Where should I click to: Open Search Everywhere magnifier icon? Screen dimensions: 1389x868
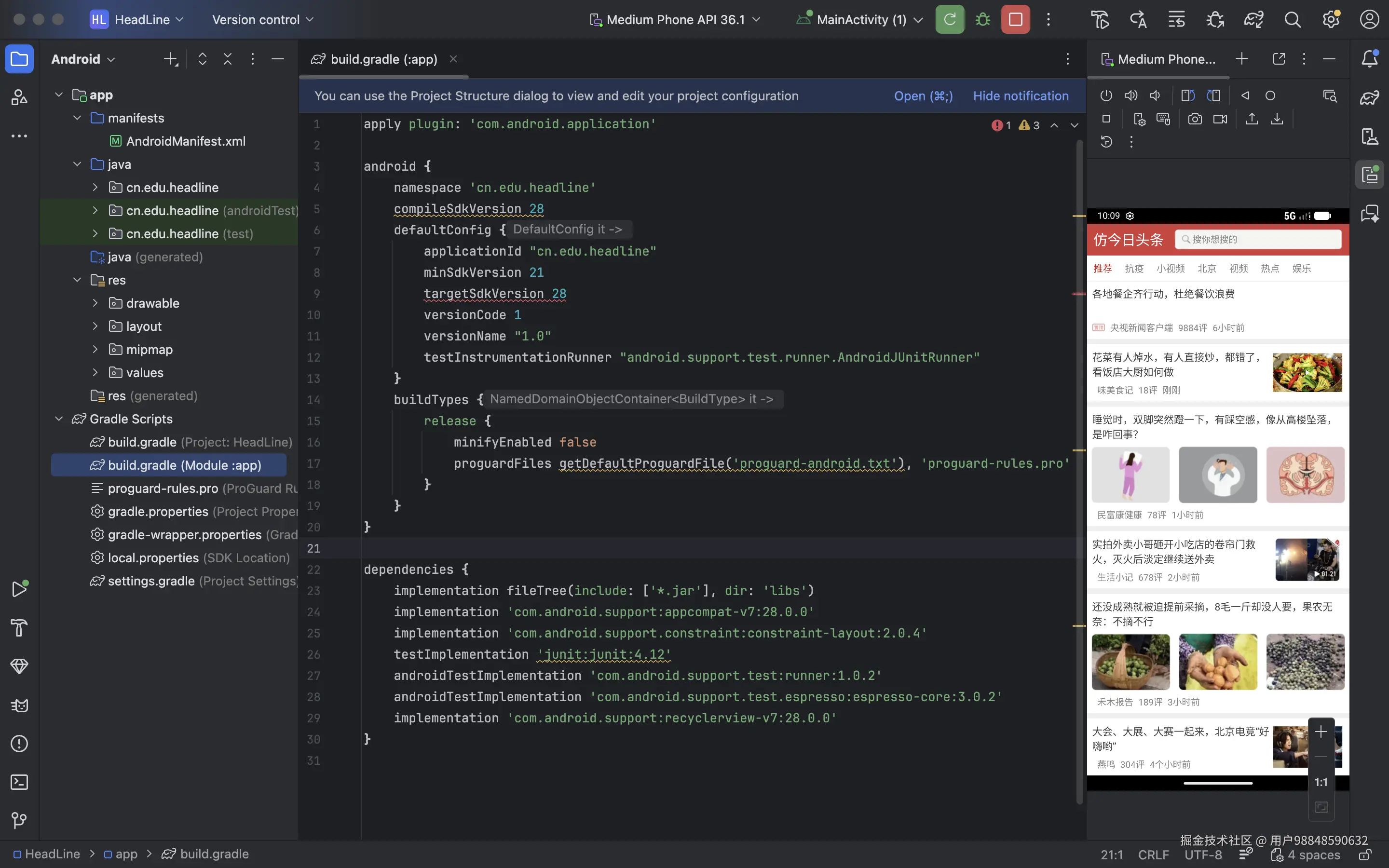[1292, 19]
